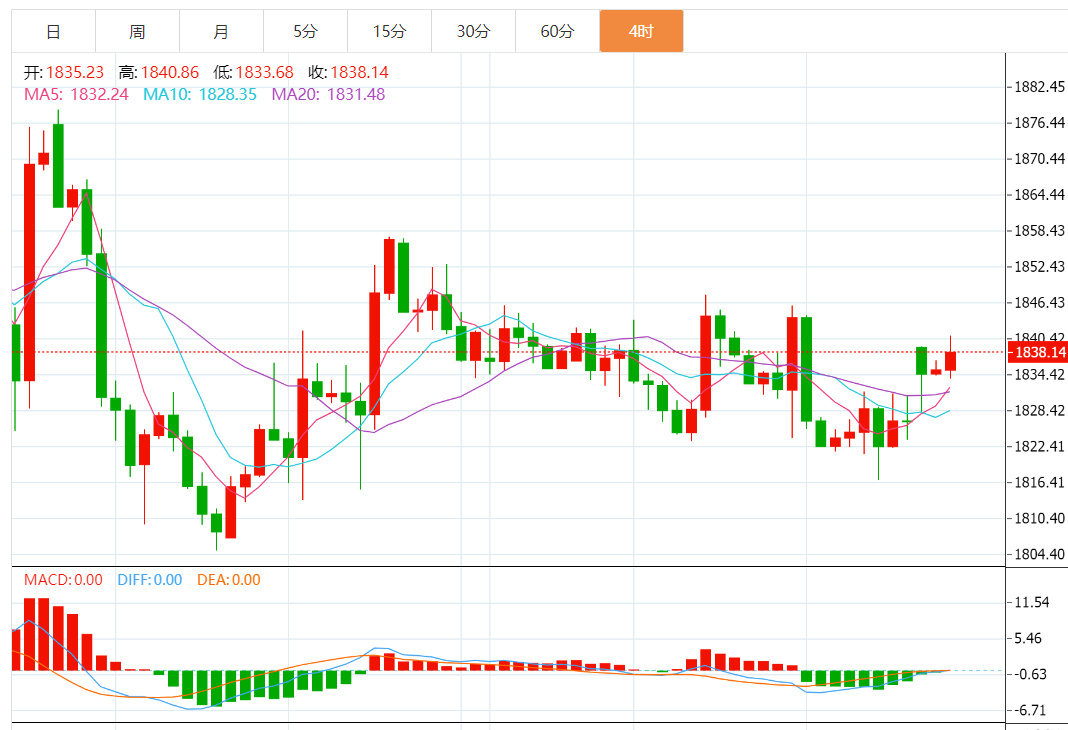Click the 1834.42 price axis label
The height and width of the screenshot is (730, 1068).
pyautogui.click(x=1039, y=375)
